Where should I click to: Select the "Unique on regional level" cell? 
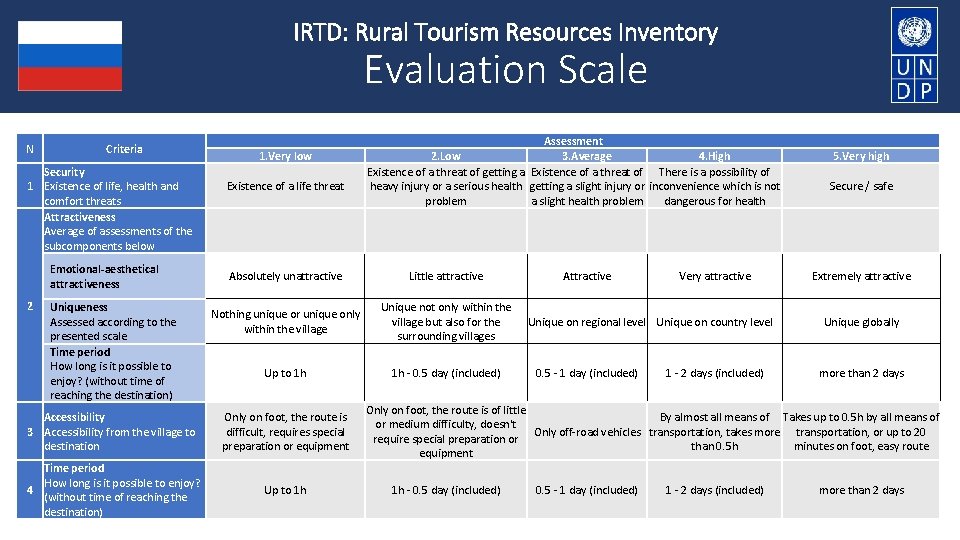pyautogui.click(x=587, y=321)
